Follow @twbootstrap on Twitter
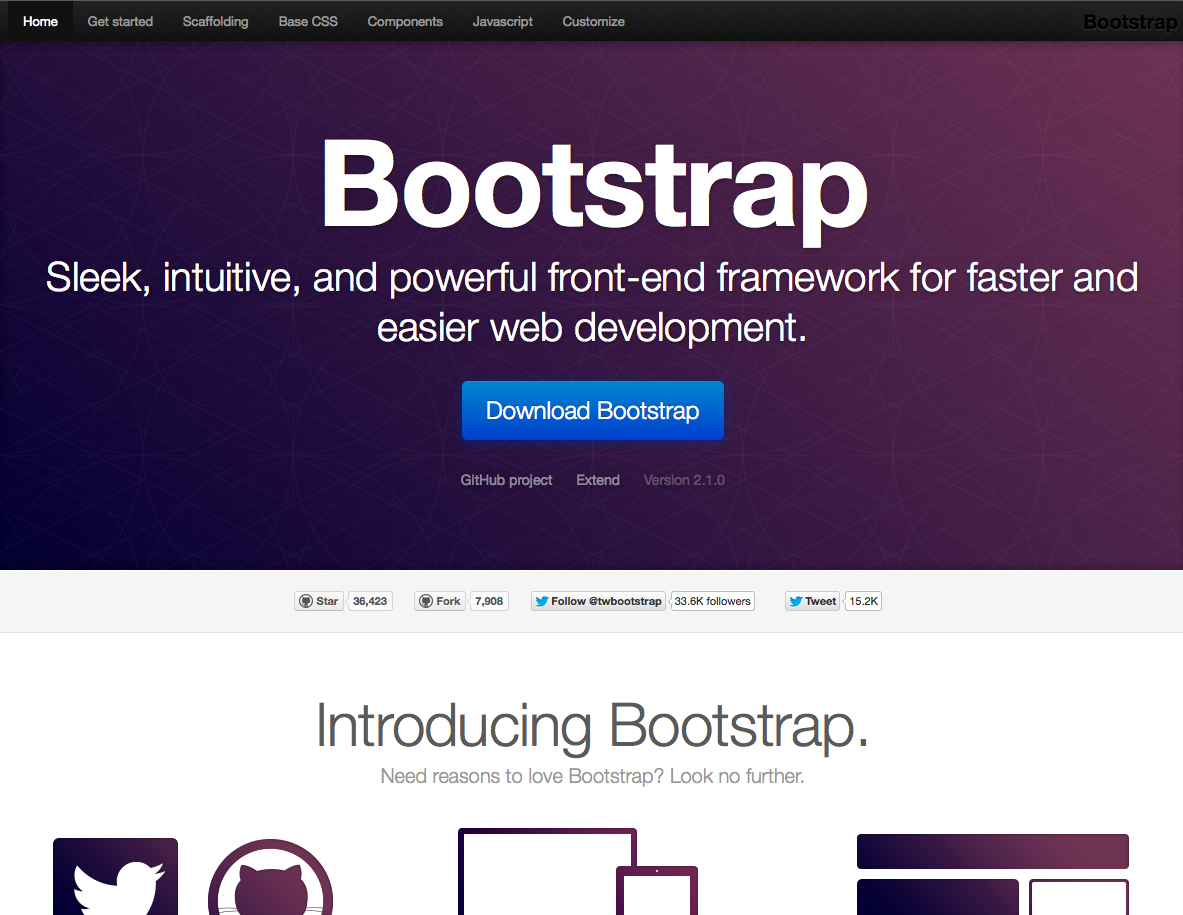 (598, 601)
